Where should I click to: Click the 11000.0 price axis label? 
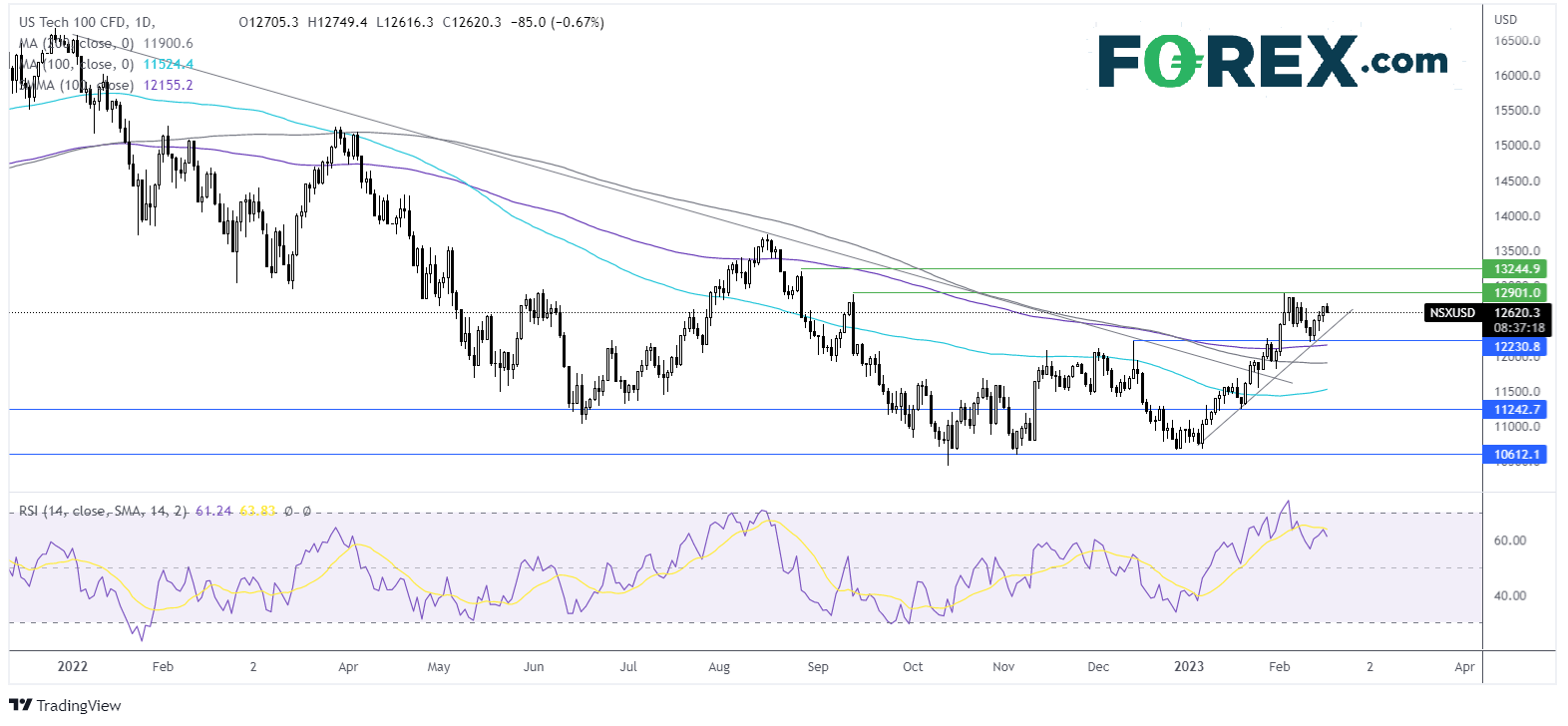(1516, 427)
